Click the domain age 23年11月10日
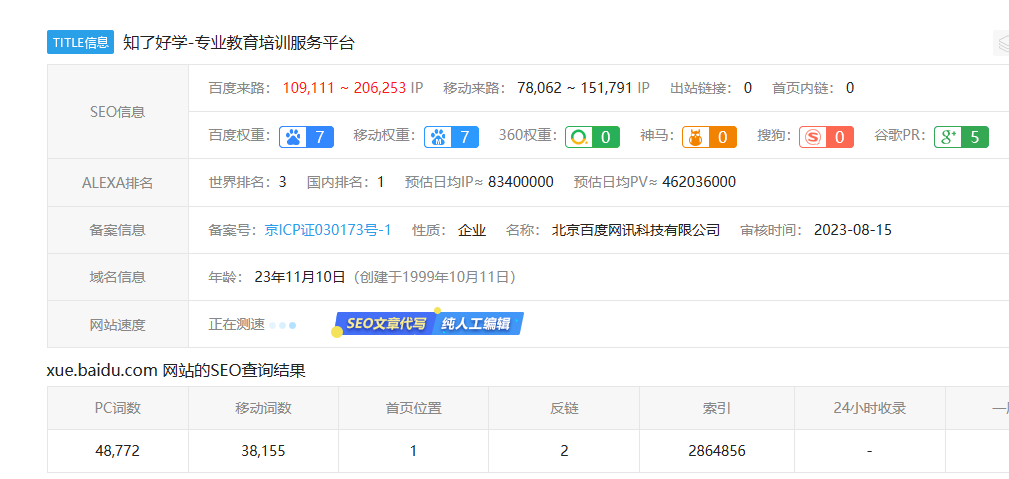The image size is (1009, 479). 301,277
